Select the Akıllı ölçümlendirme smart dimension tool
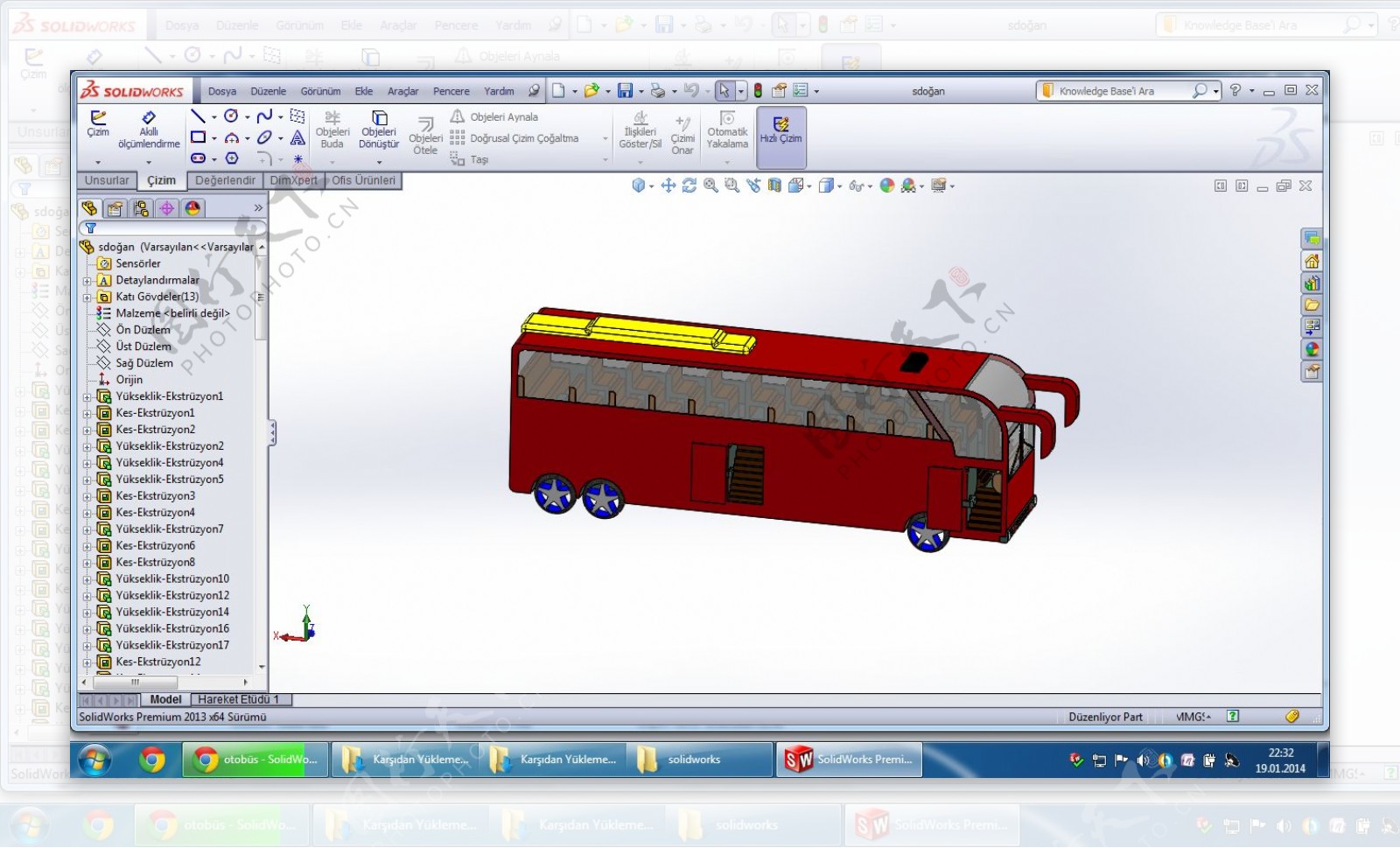 (149, 129)
